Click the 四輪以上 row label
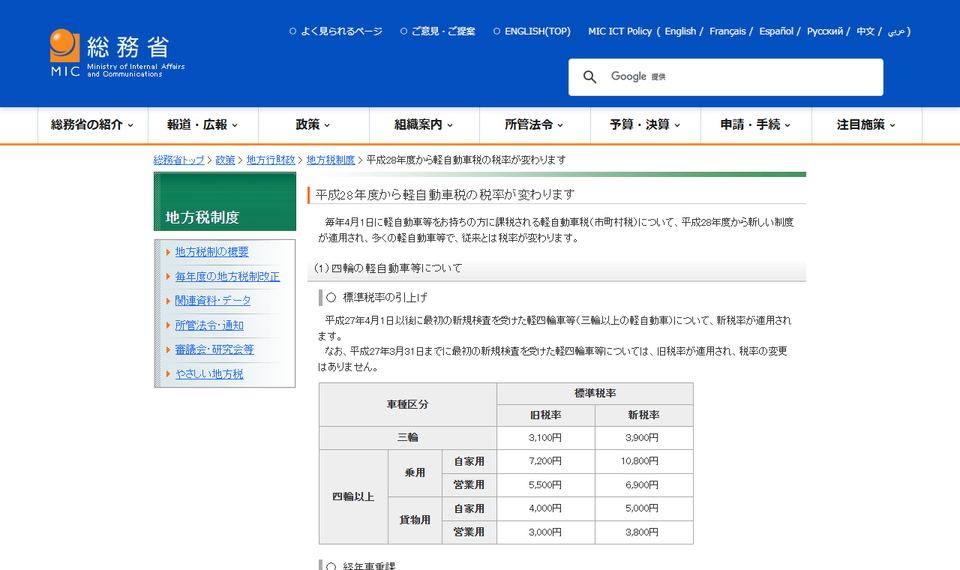The width and height of the screenshot is (960, 570). click(353, 497)
